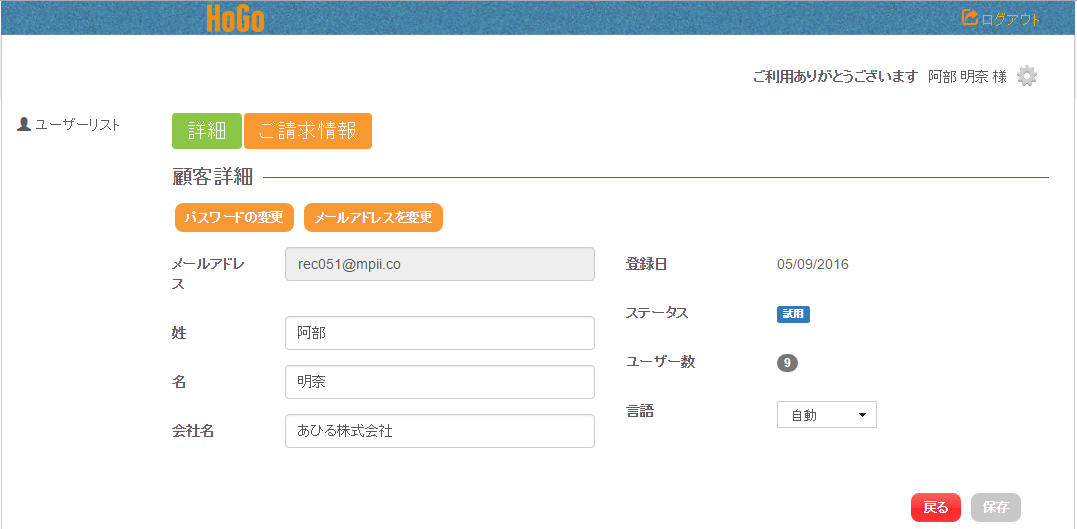The image size is (1077, 529).
Task: Click the 会社名 field with あひる株式会社
Action: point(440,431)
